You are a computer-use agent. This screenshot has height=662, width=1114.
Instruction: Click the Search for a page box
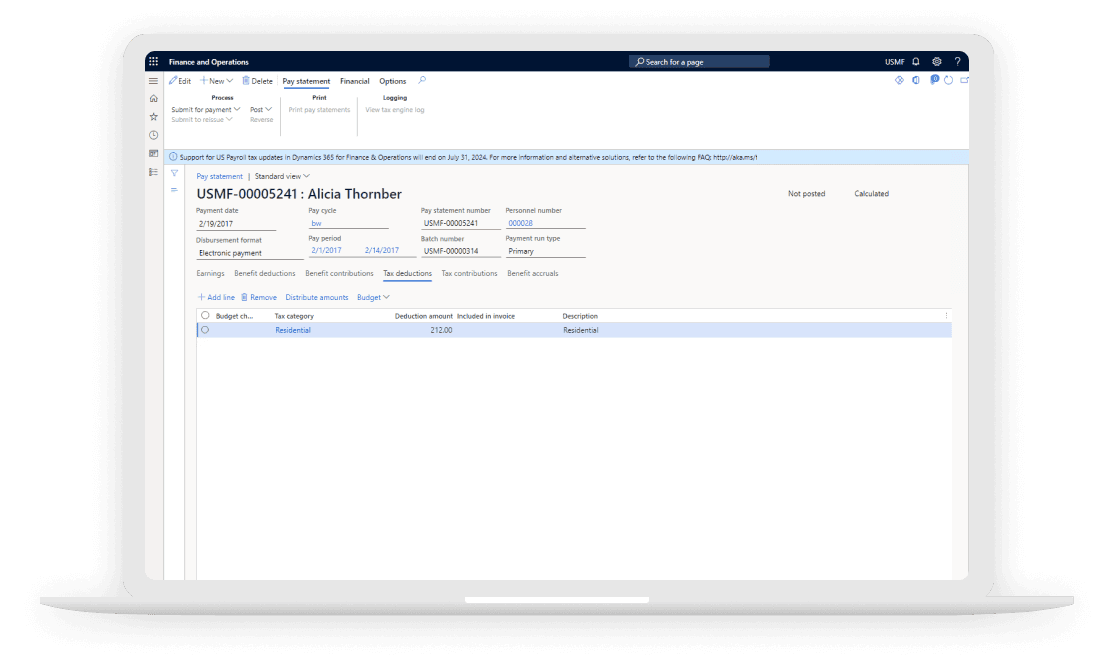[x=699, y=62]
